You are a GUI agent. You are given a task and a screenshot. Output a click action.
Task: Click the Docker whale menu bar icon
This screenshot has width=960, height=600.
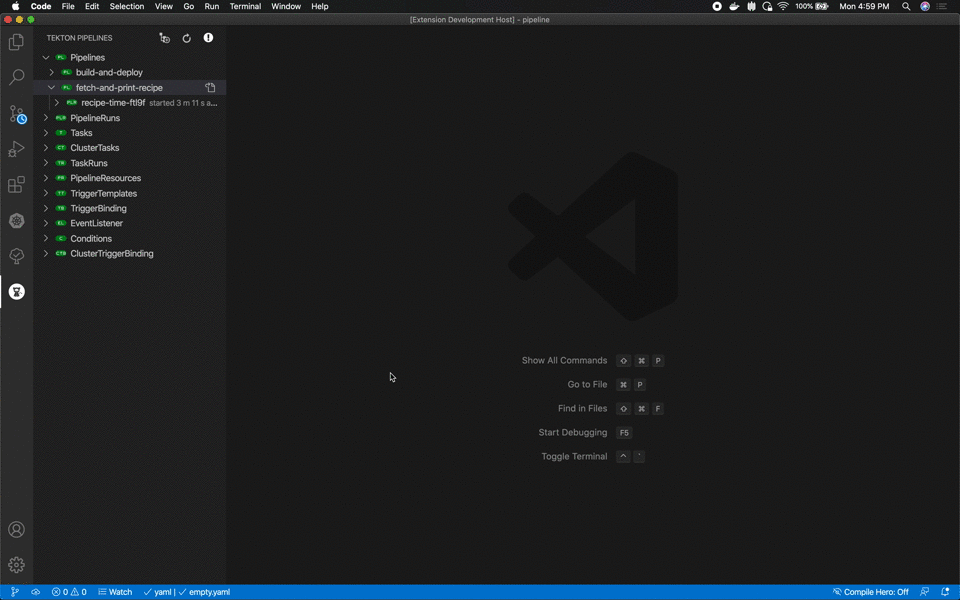coord(734,6)
